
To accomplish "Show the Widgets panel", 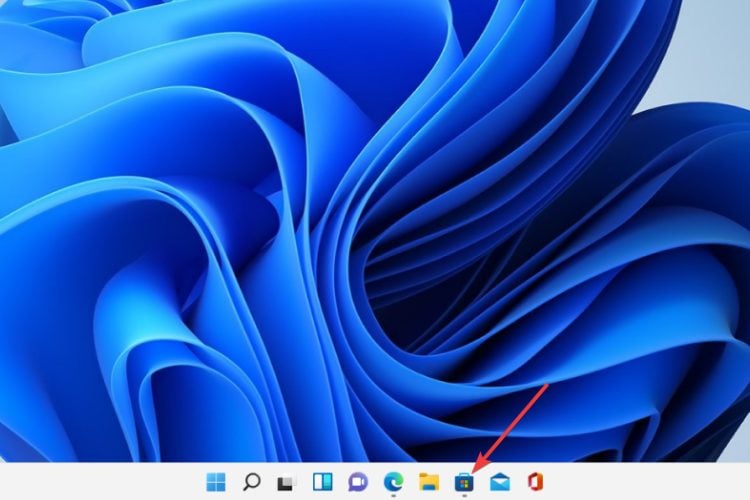I will pyautogui.click(x=323, y=482).
